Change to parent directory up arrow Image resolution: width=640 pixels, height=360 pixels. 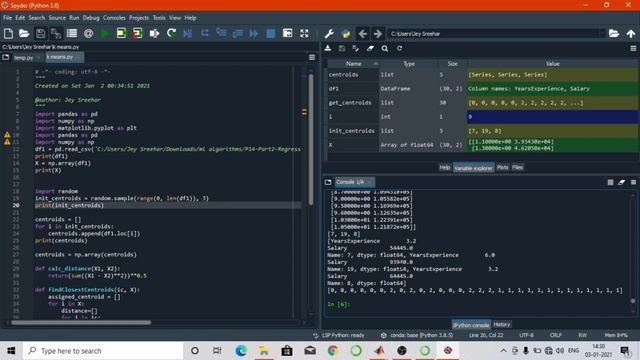(x=631, y=33)
